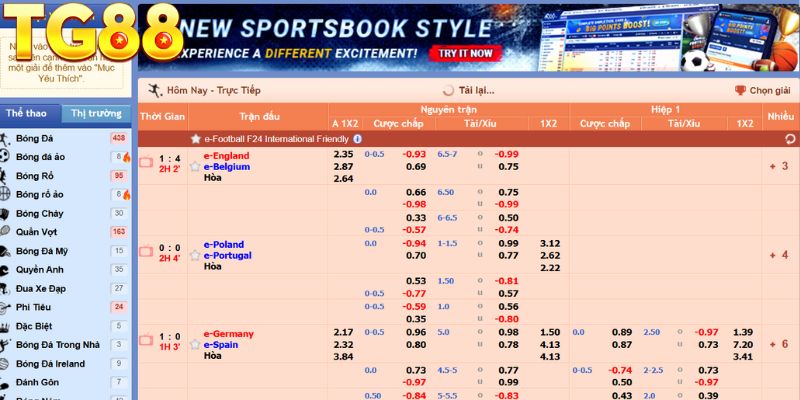Open info icon for e-Football F24 league

pos(358,139)
